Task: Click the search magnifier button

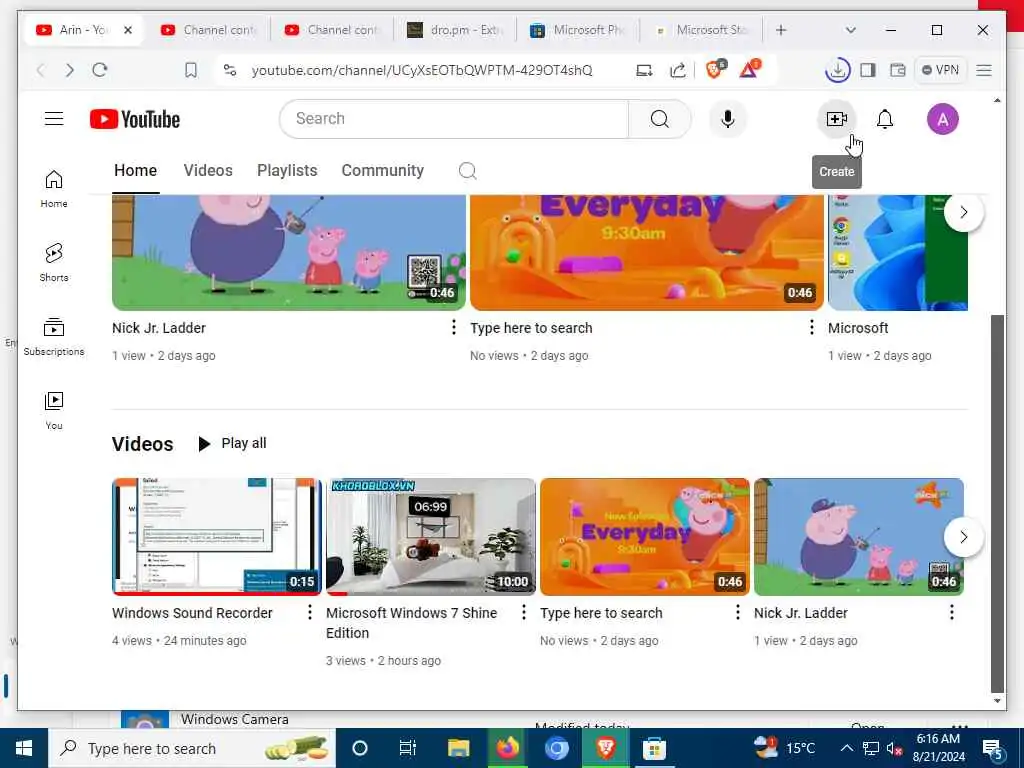Action: (x=660, y=119)
